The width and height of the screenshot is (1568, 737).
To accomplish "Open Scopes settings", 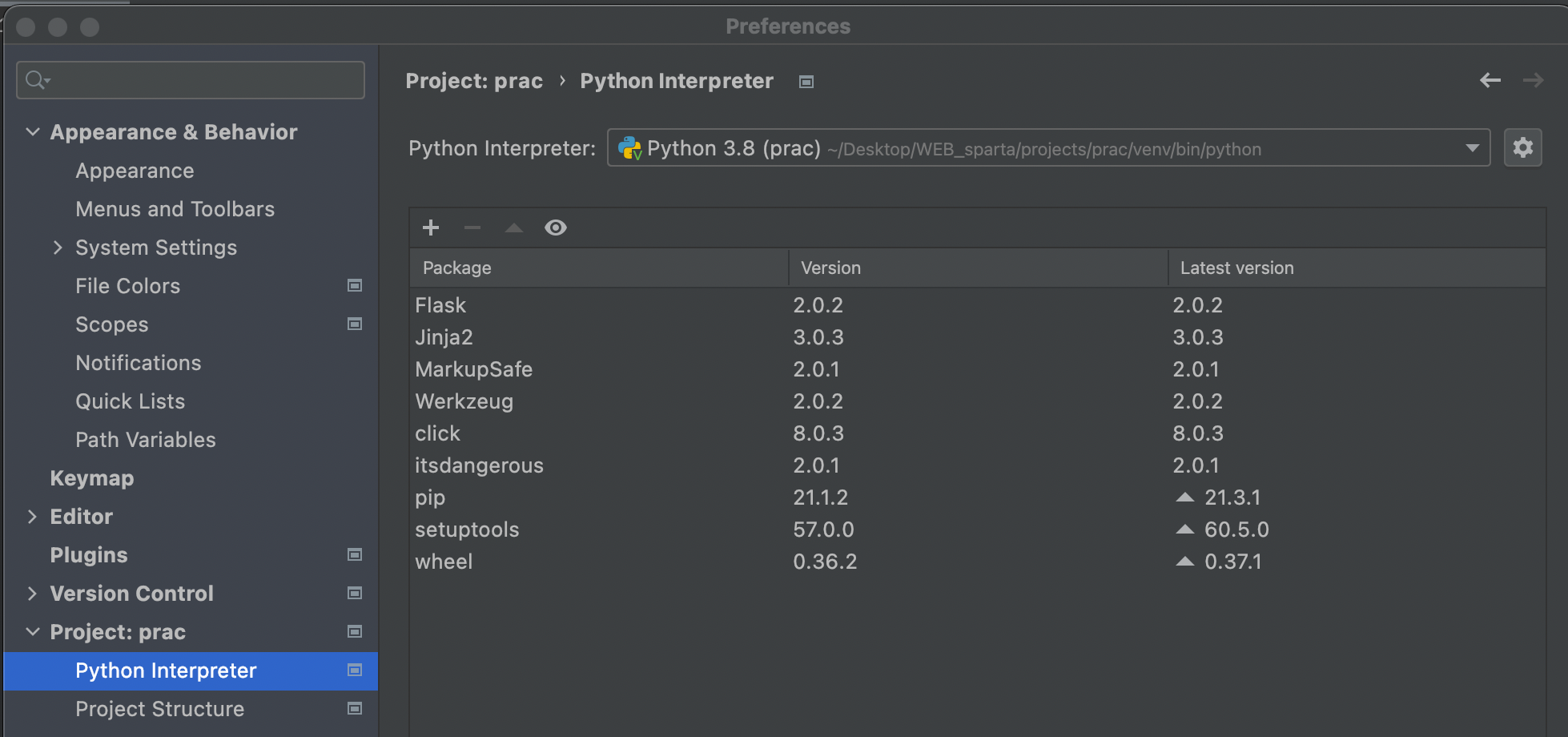I will 111,324.
